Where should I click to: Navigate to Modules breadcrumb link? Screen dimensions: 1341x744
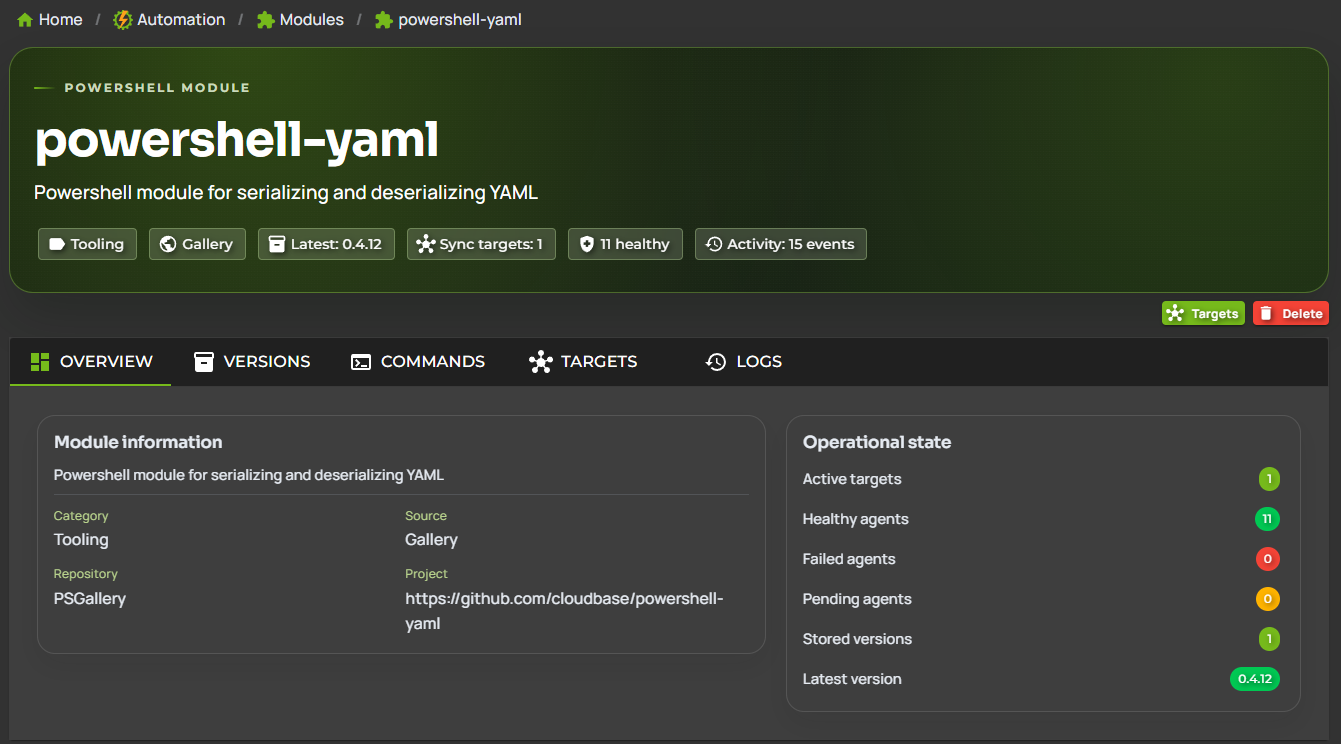(x=300, y=20)
